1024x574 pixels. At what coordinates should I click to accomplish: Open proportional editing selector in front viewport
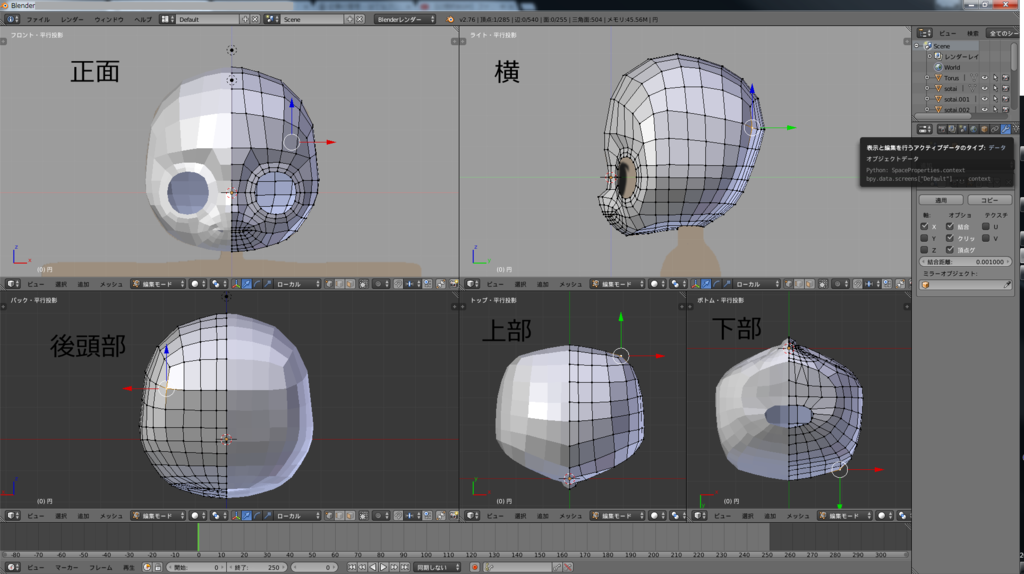381,284
